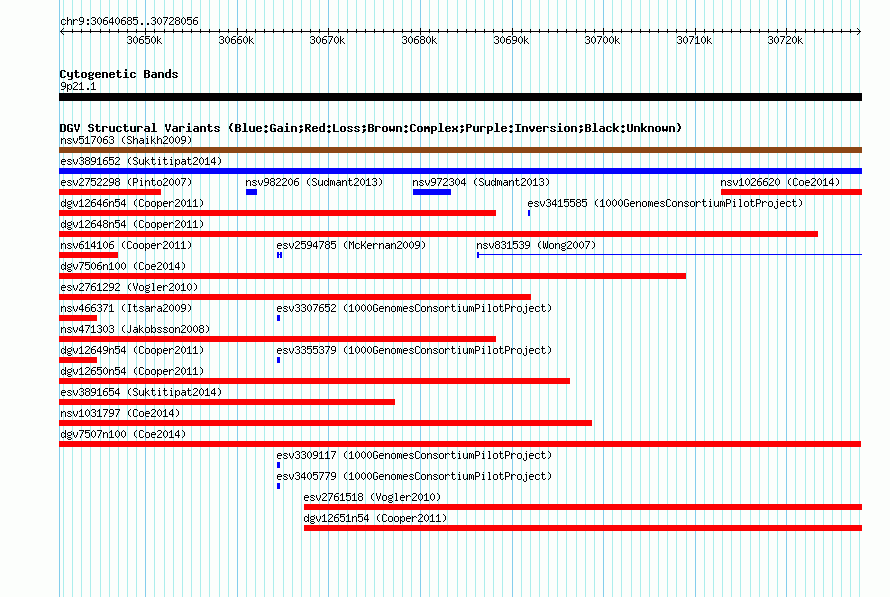The image size is (890, 597).
Task: Click the red esv2761292 loss bar
Action: (295, 297)
